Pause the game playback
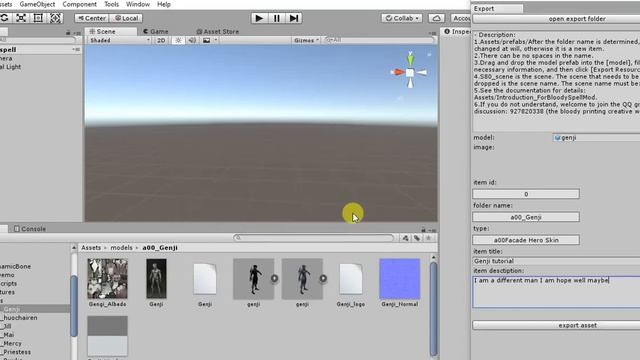 tap(276, 18)
